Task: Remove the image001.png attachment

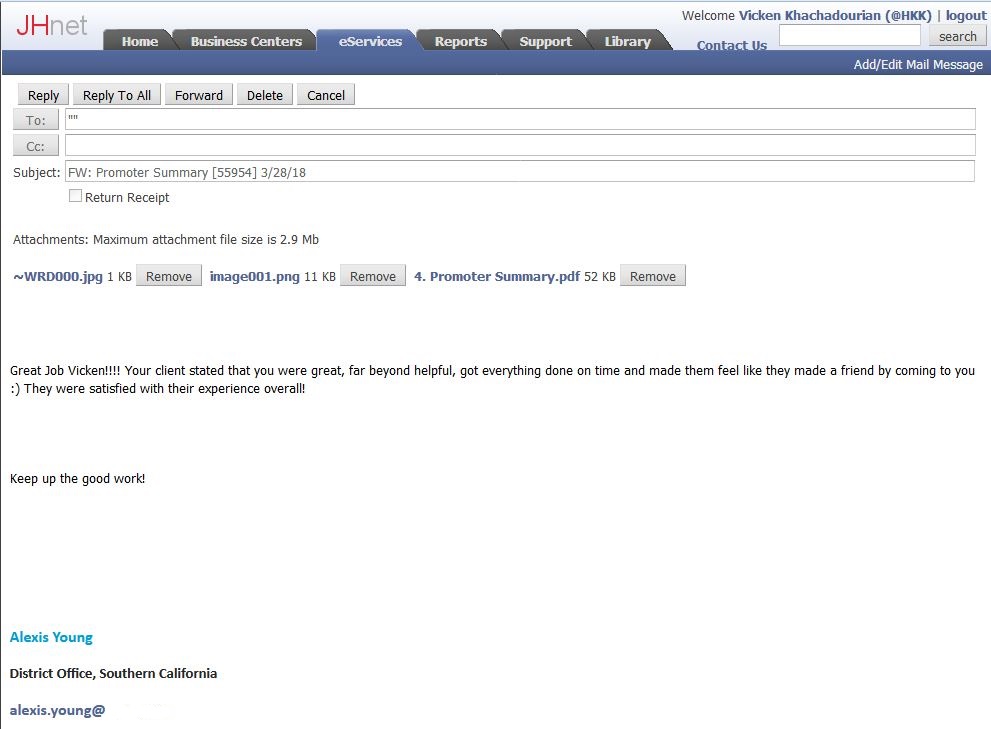Action: [x=373, y=276]
